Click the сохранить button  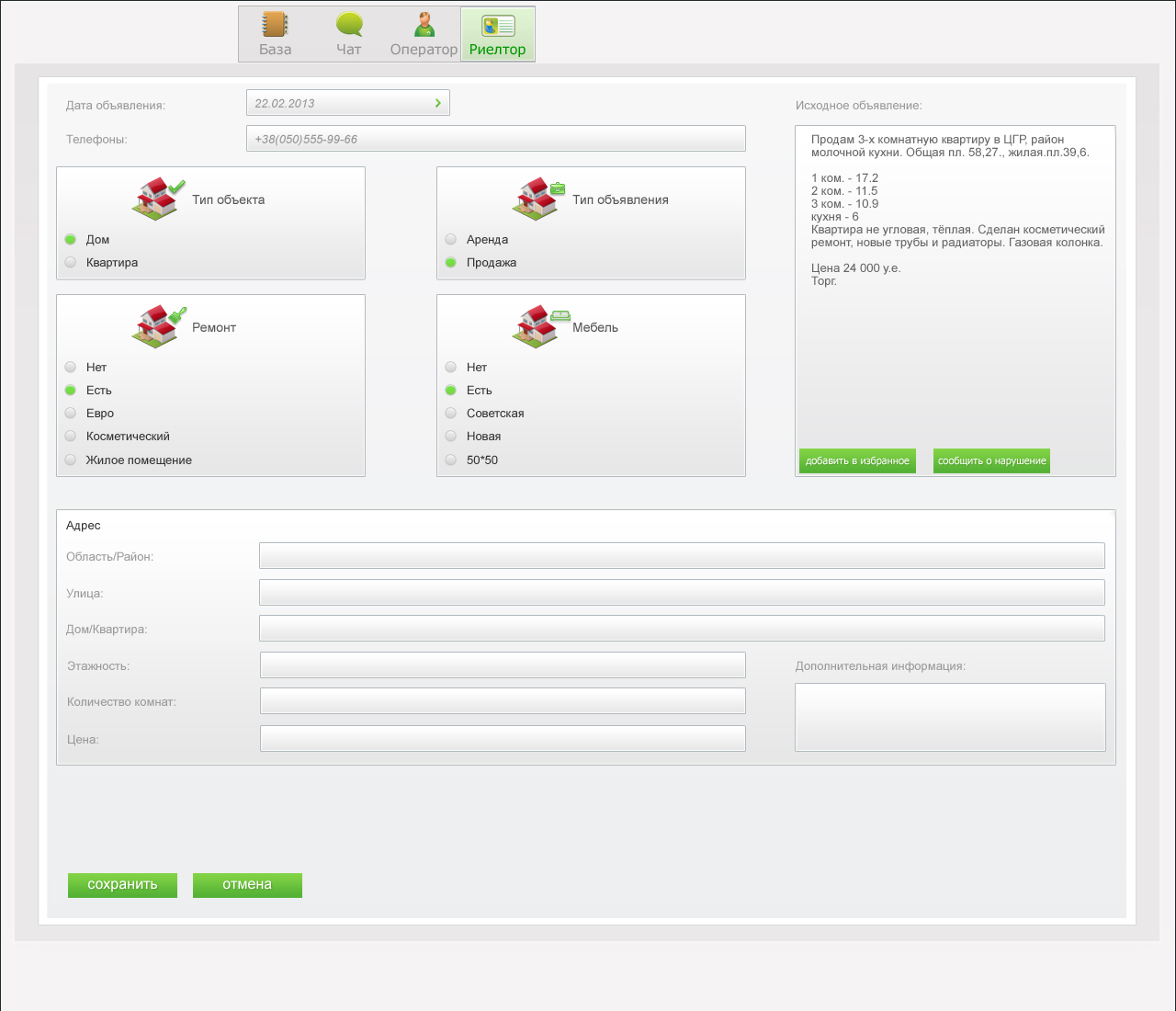122,885
